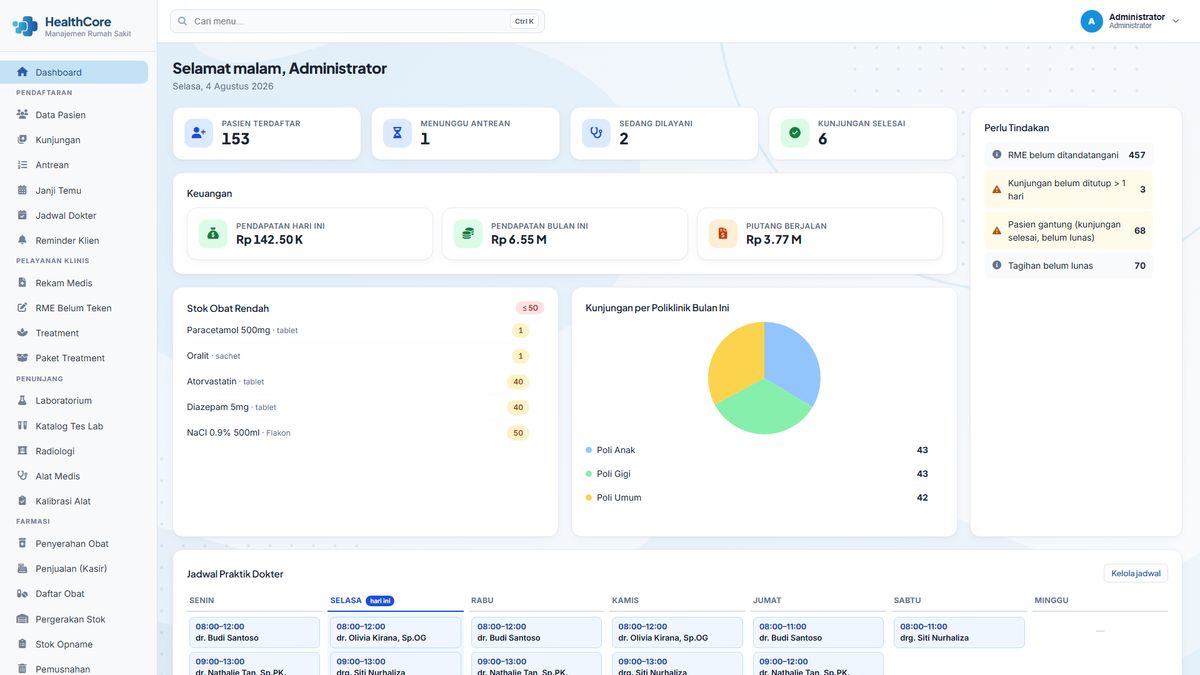Select the Selasa column header
The image size is (1200, 675).
(x=396, y=601)
